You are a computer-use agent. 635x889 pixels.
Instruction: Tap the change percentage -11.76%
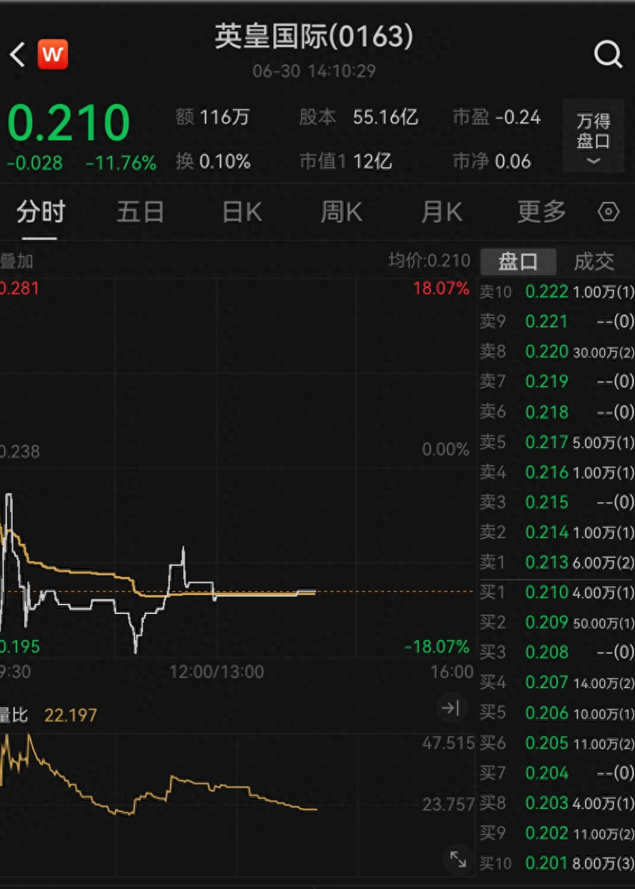coord(121,163)
